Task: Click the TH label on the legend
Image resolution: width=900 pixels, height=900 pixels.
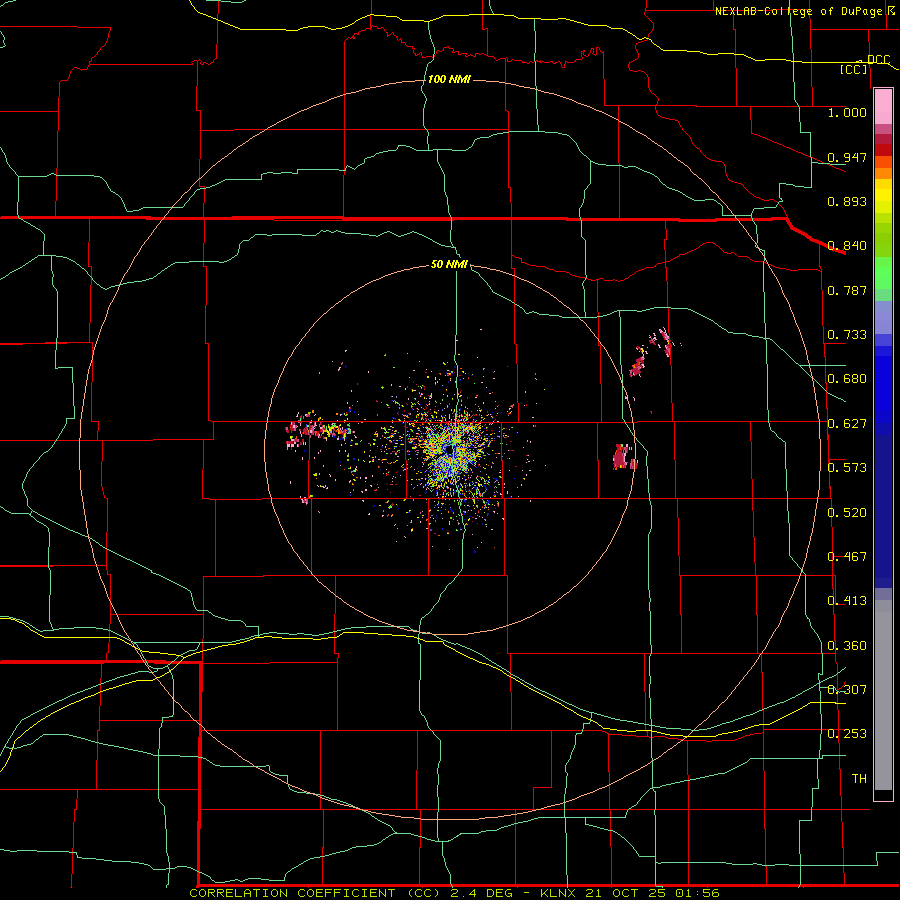Action: (859, 779)
